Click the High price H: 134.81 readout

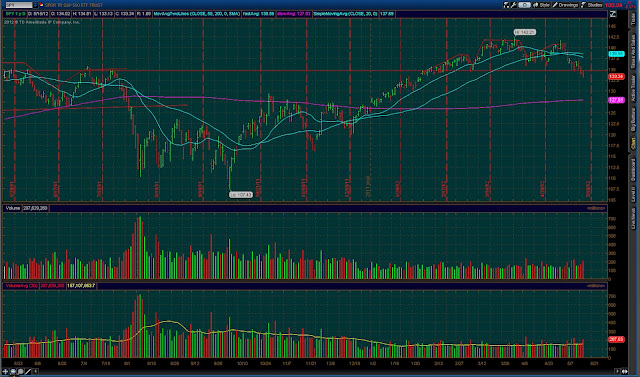[82, 14]
